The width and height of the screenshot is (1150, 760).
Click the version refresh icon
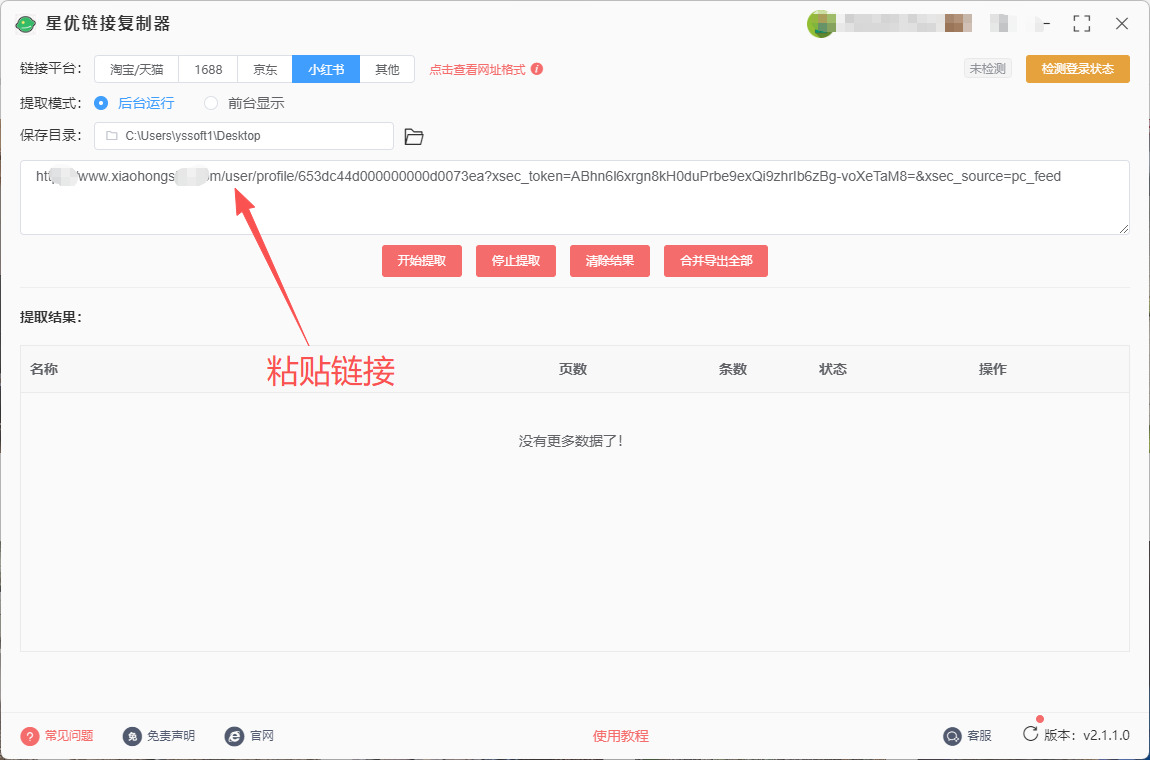[1030, 734]
